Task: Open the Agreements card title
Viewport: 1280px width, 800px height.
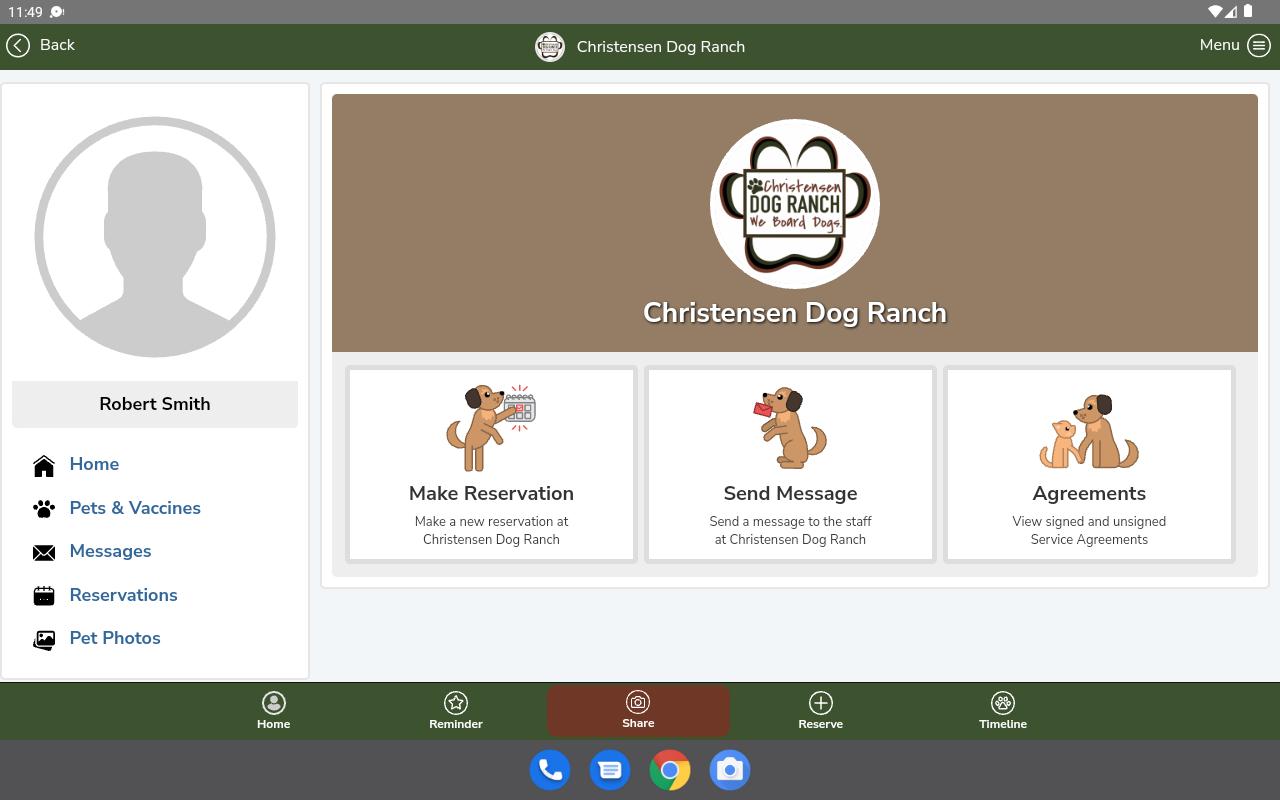Action: [1089, 493]
